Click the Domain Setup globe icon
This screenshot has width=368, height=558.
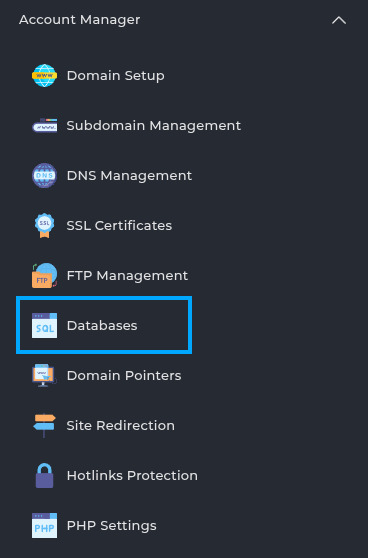pos(44,75)
